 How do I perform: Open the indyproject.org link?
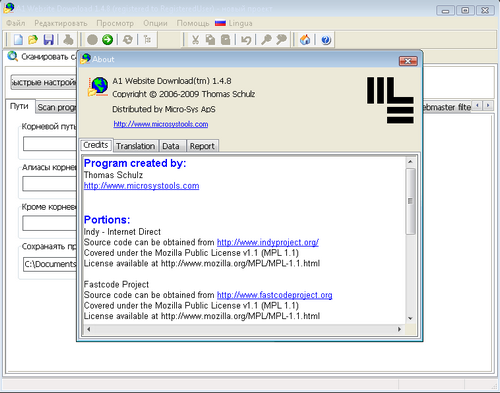(268, 242)
